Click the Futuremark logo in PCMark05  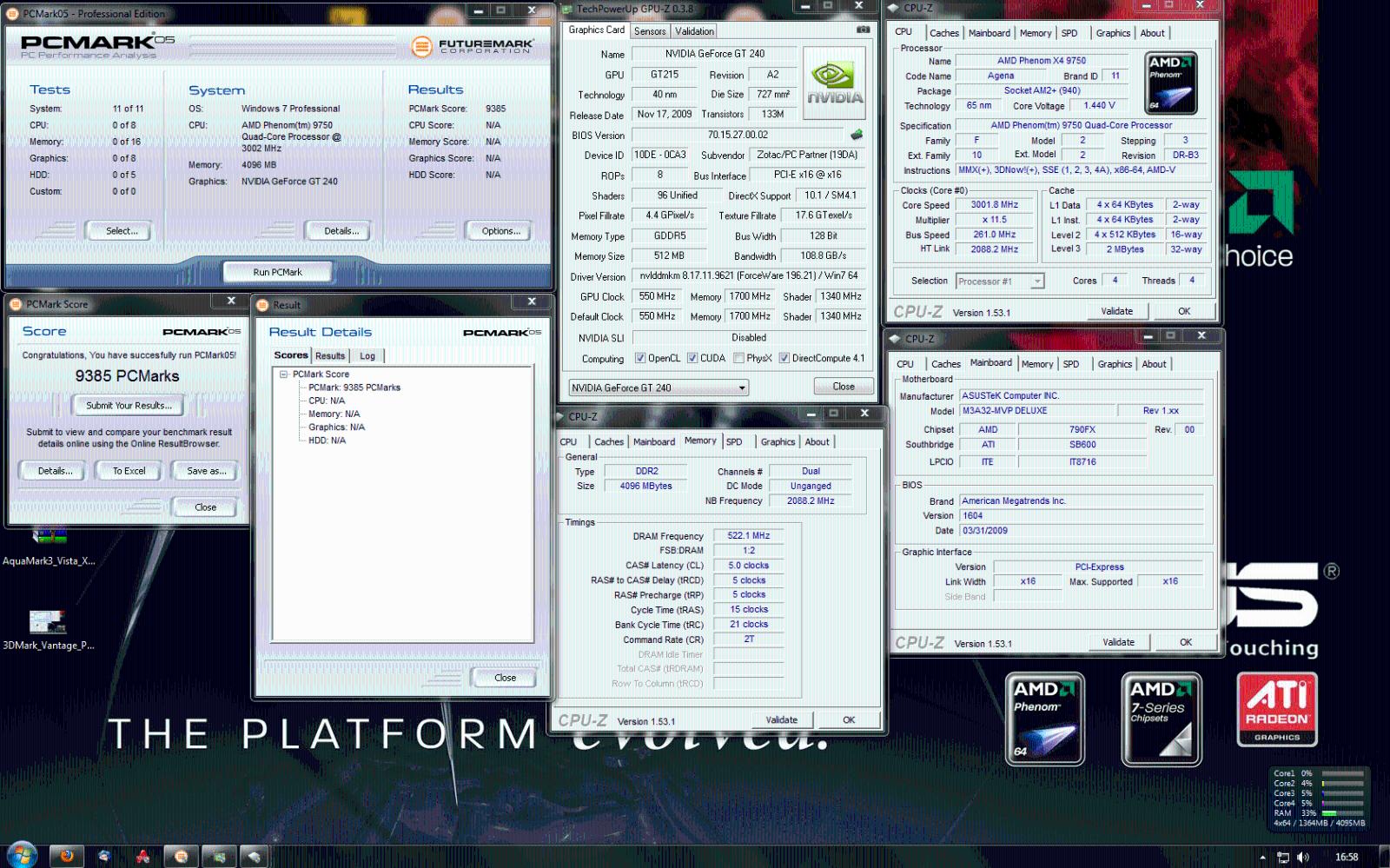click(473, 46)
